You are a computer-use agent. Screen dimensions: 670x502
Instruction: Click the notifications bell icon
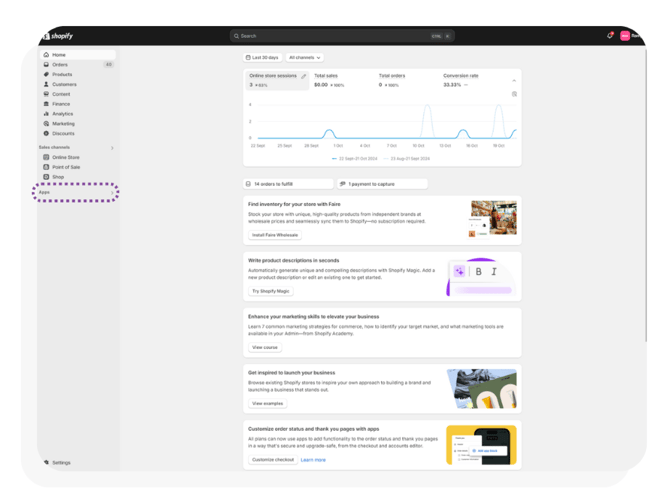click(610, 36)
